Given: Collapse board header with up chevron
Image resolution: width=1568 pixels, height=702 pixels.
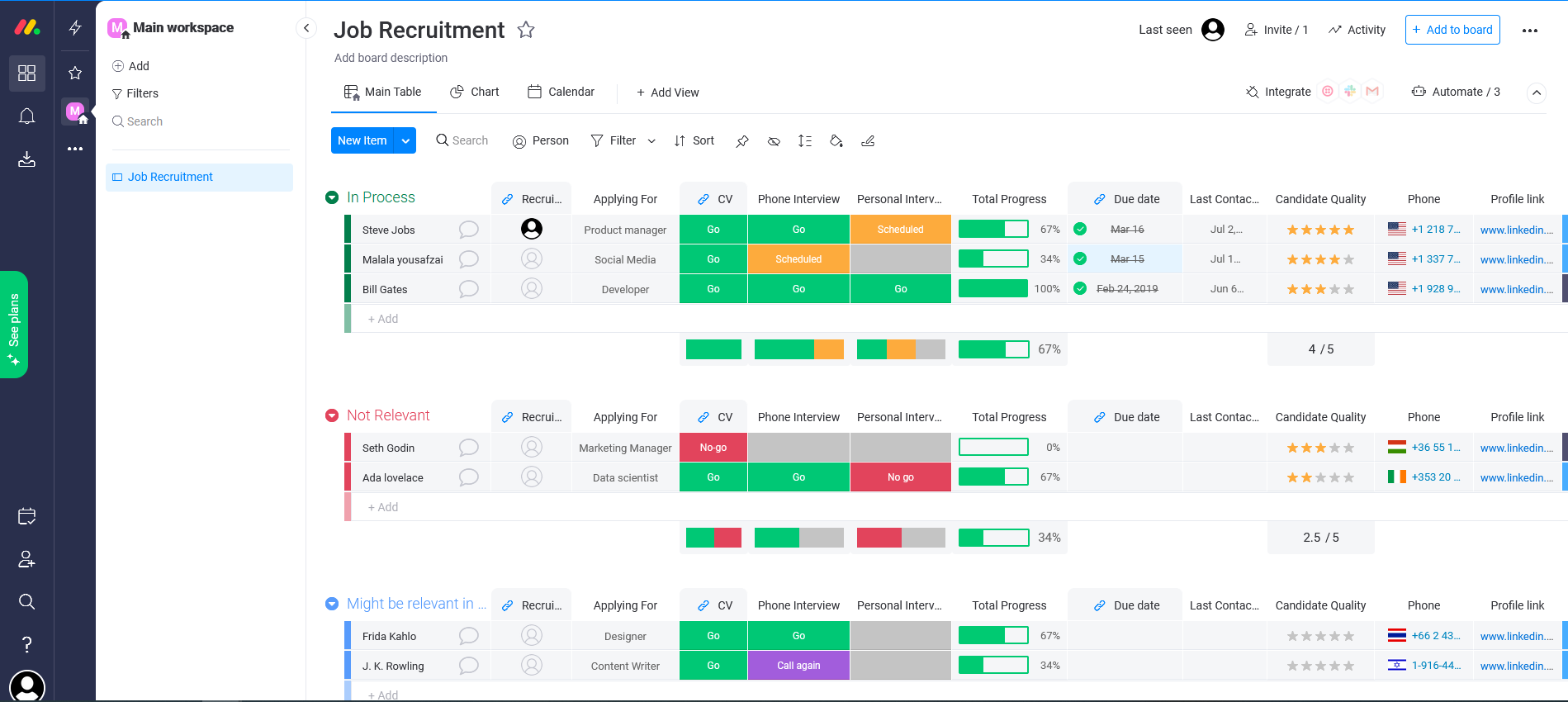Looking at the screenshot, I should tap(1537, 92).
